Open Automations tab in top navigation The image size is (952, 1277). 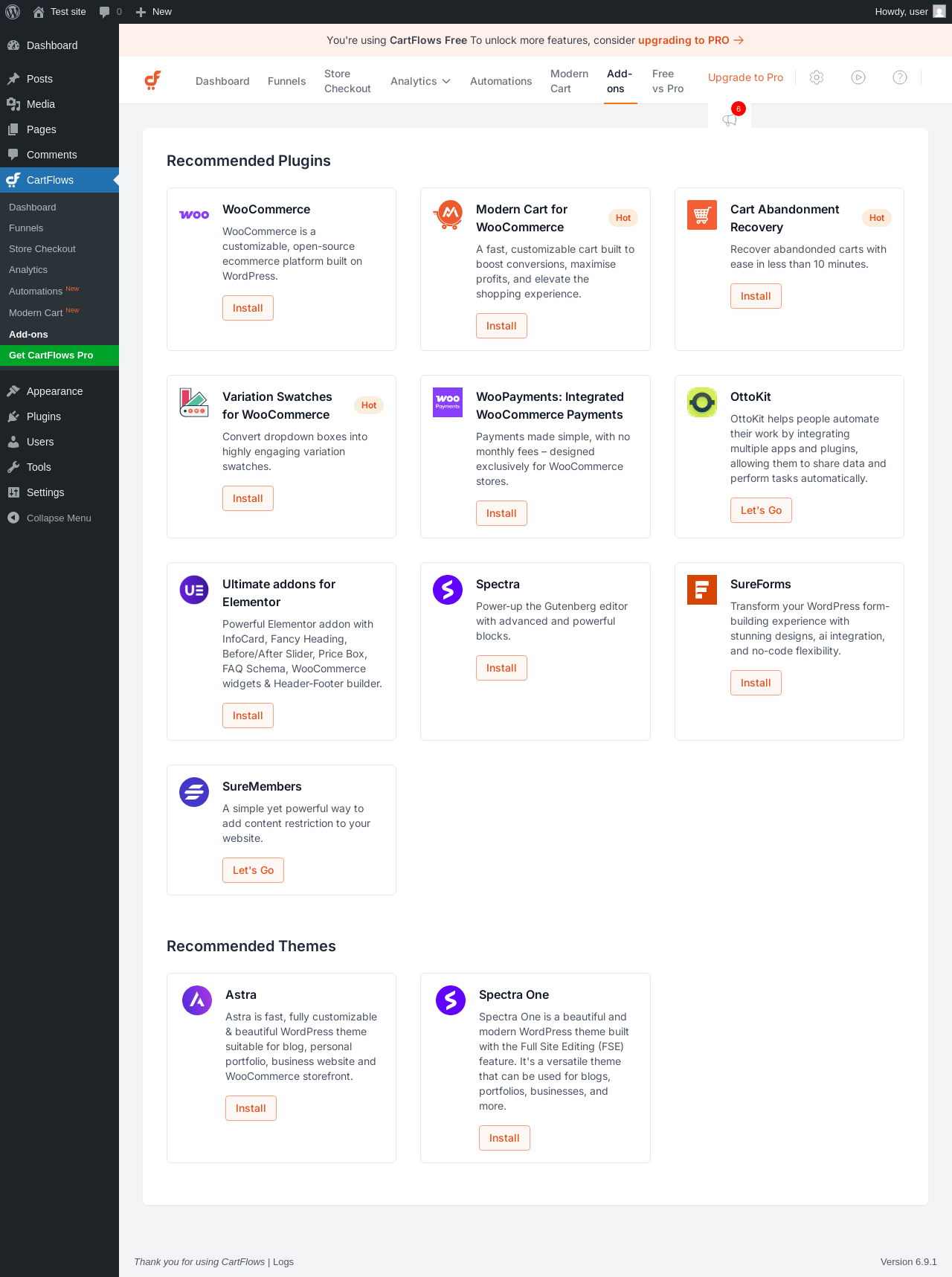pos(501,81)
